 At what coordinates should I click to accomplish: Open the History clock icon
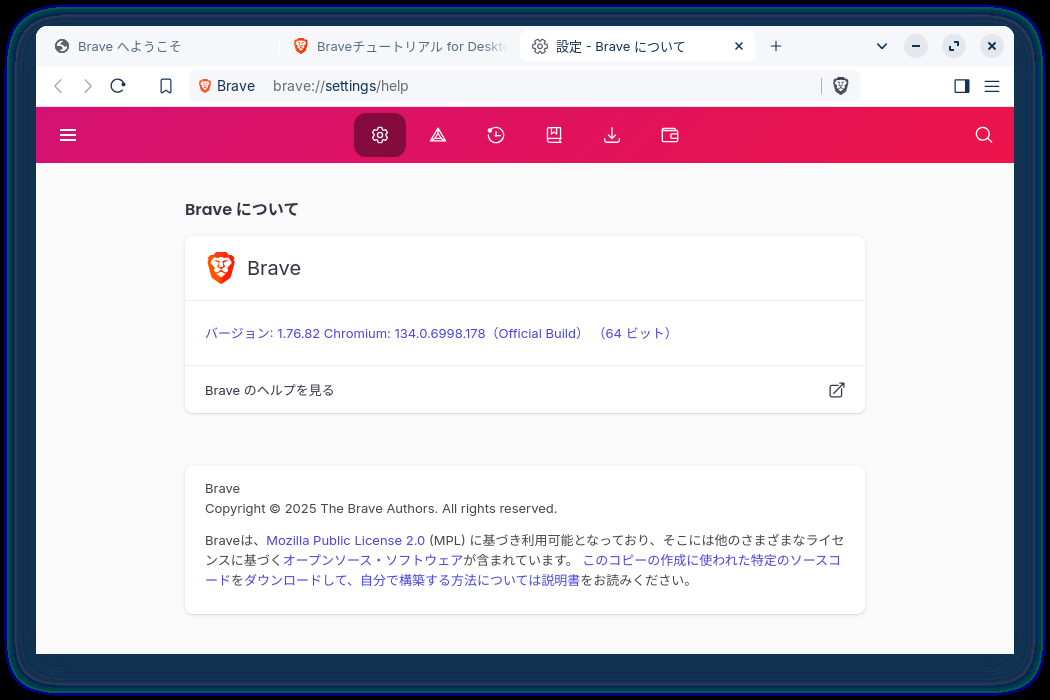496,135
